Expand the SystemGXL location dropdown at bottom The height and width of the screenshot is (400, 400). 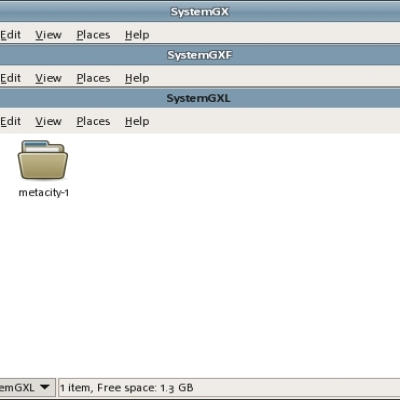tap(27, 387)
